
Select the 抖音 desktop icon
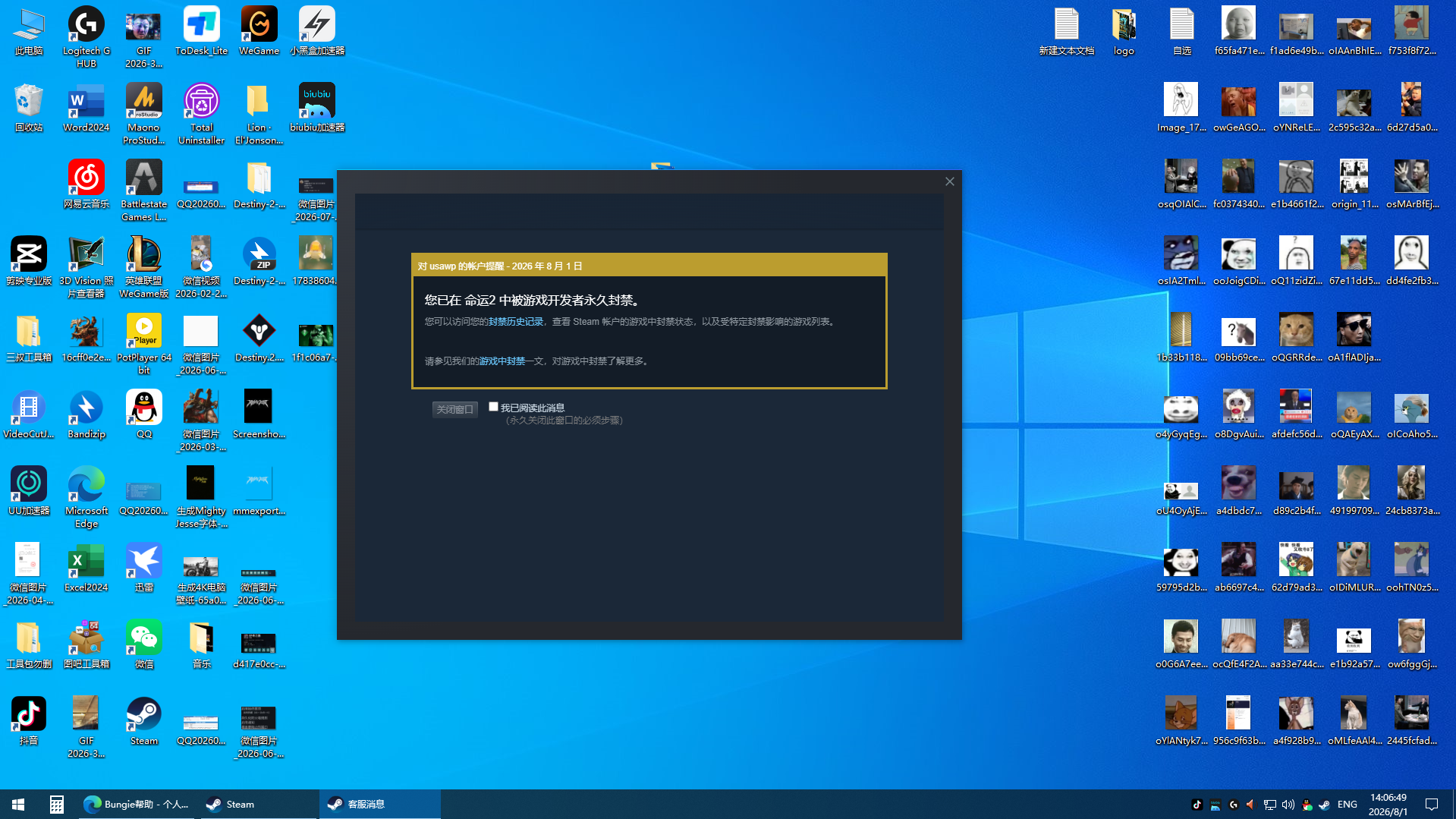coord(29,722)
